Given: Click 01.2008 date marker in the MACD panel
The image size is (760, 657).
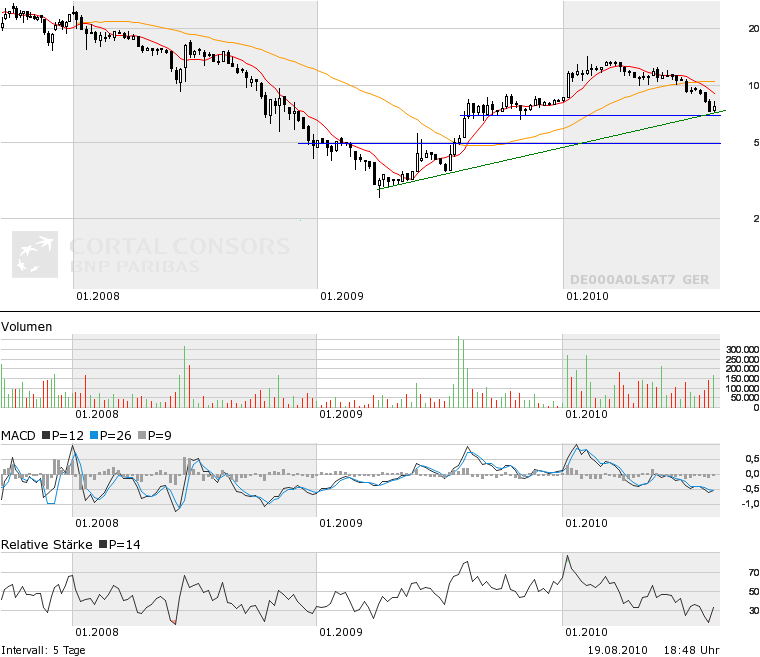Looking at the screenshot, I should click(97, 522).
